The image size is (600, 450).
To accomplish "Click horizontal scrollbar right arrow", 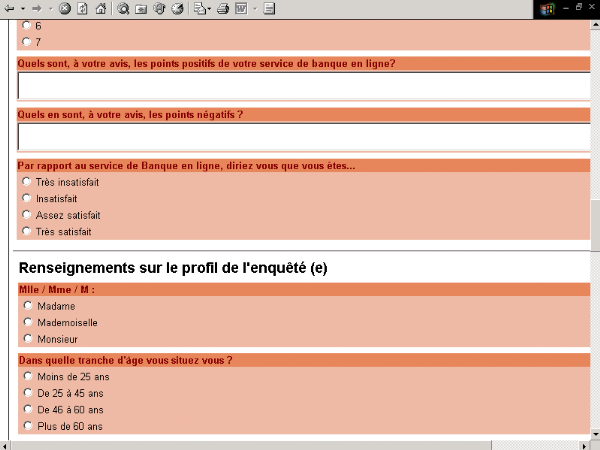I will pos(584,446).
